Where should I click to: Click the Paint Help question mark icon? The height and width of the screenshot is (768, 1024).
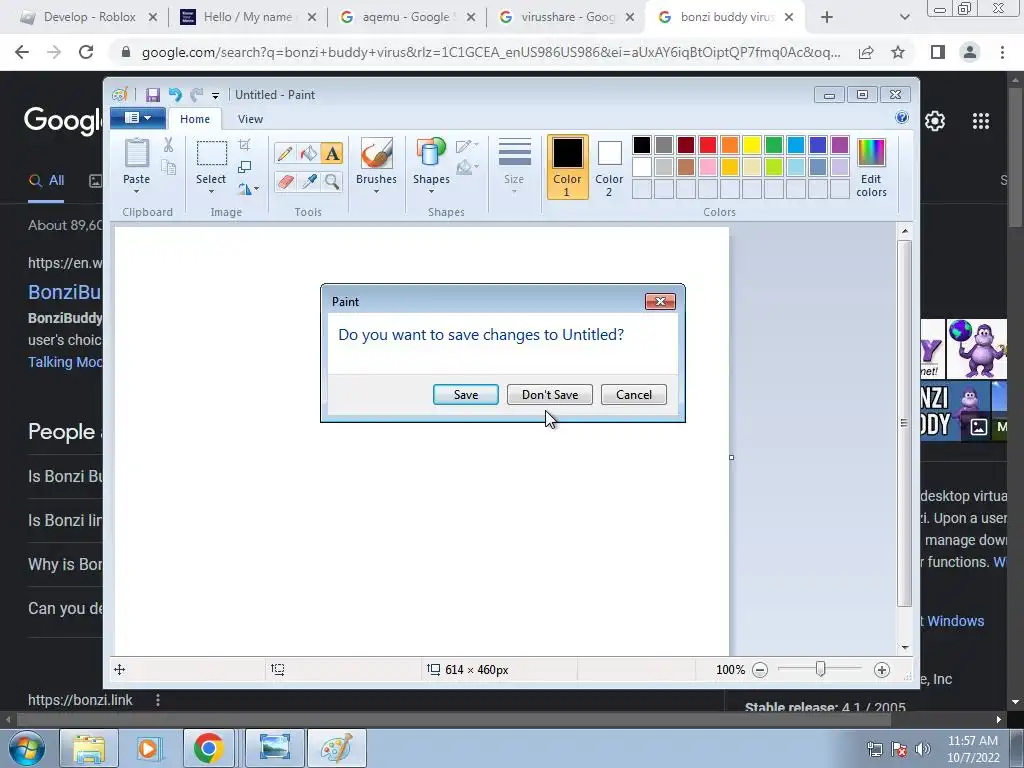click(x=902, y=118)
